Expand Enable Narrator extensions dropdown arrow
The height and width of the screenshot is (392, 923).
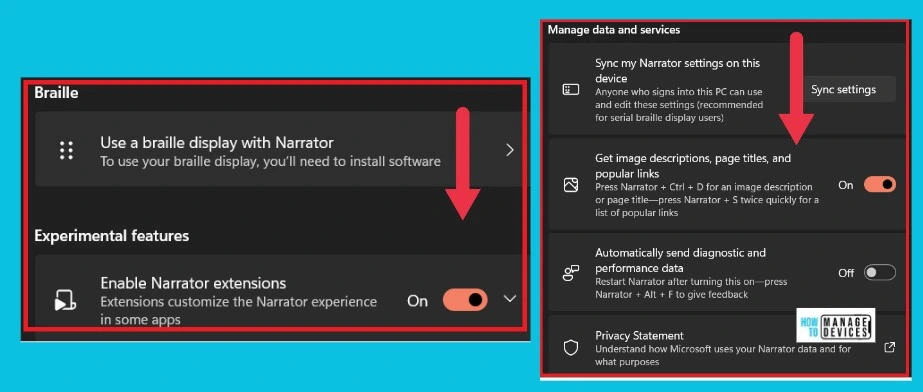pyautogui.click(x=510, y=299)
